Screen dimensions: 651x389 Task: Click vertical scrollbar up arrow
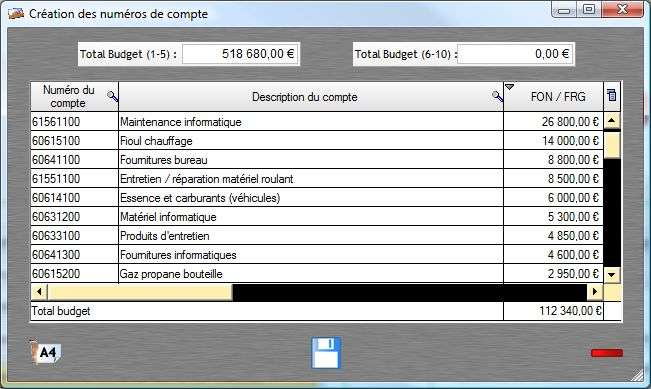click(612, 121)
